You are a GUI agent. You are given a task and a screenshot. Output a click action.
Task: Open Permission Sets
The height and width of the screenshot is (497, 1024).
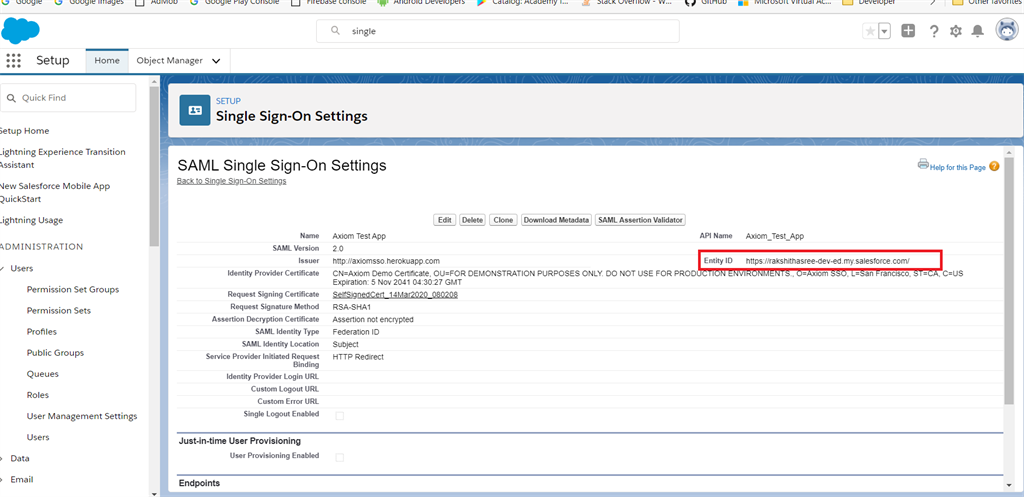59,310
